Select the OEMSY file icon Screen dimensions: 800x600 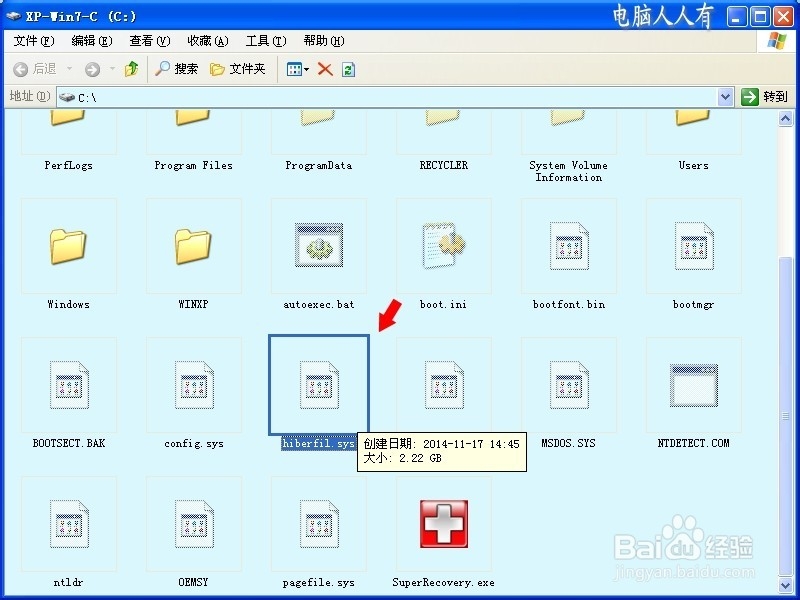click(194, 524)
